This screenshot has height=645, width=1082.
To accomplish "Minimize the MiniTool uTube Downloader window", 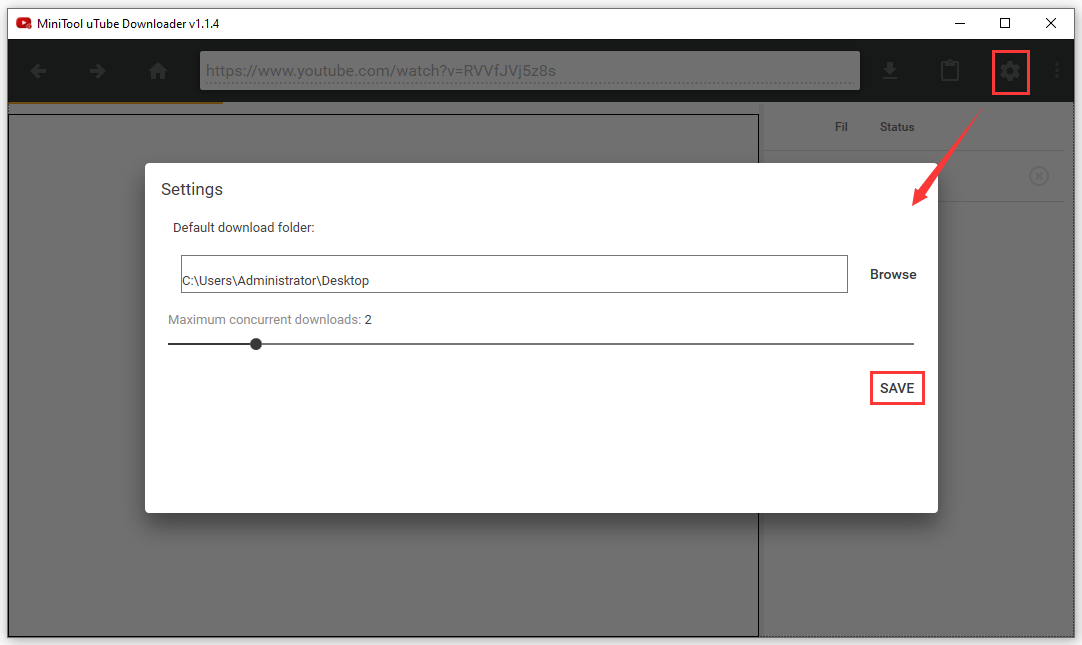I will (960, 23).
